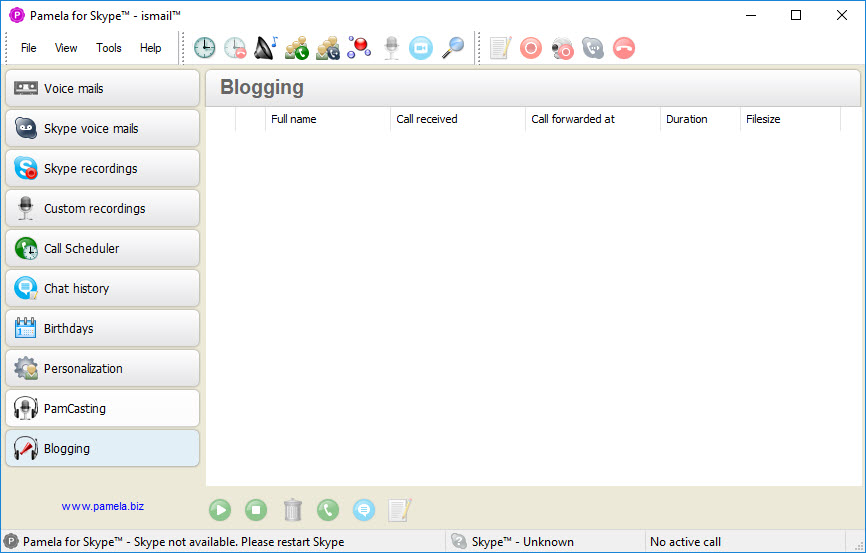Select the Blogging sidebar button
866x553 pixels.
[102, 449]
